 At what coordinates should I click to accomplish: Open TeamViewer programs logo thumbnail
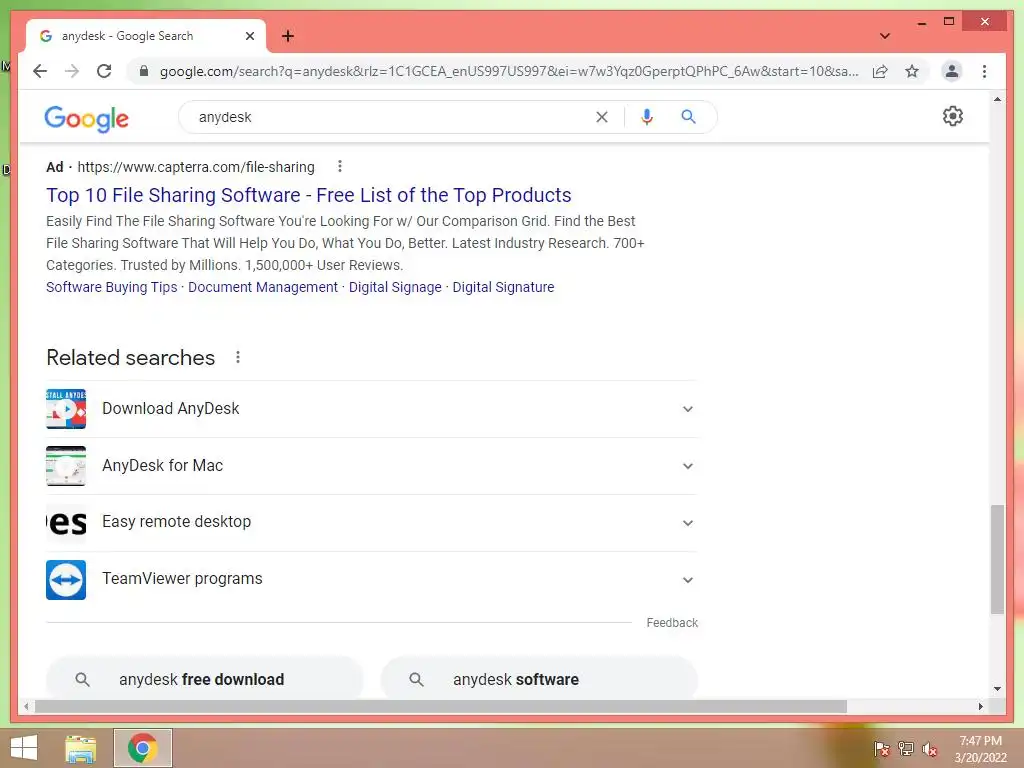point(65,580)
